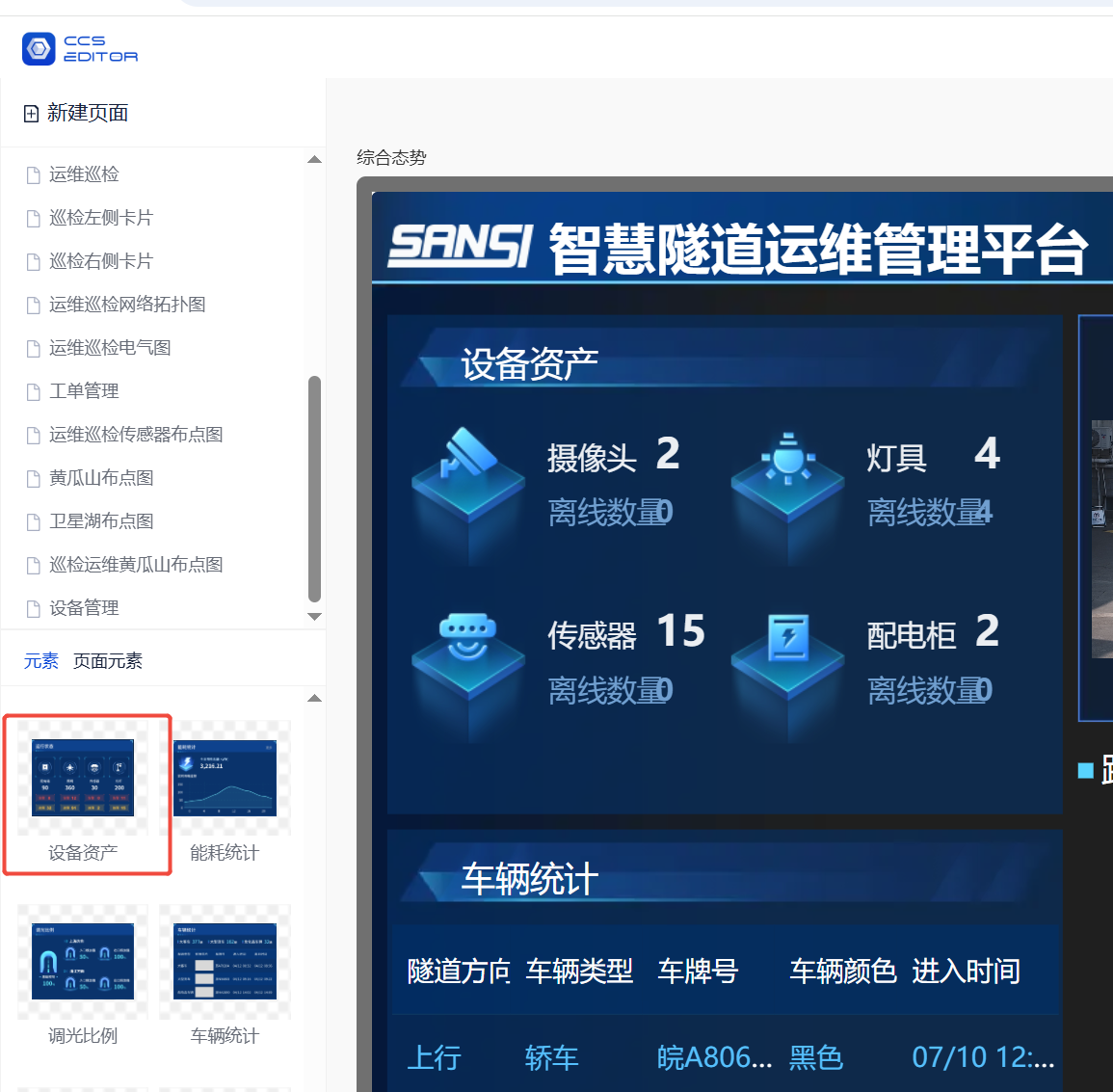Click page icon next to 黄瓜山布点图
This screenshot has height=1092, width=1113.
click(x=34, y=479)
